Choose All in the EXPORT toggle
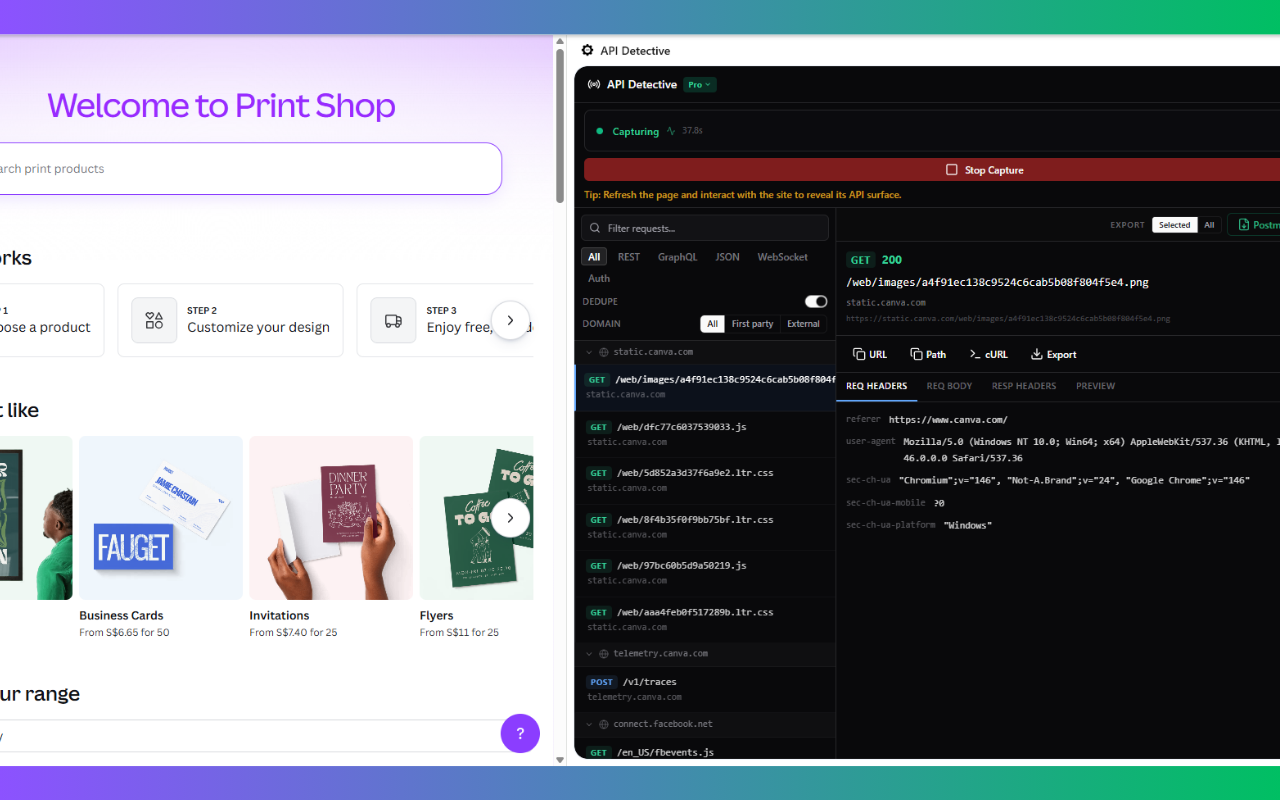This screenshot has width=1280, height=800. pos(1209,225)
